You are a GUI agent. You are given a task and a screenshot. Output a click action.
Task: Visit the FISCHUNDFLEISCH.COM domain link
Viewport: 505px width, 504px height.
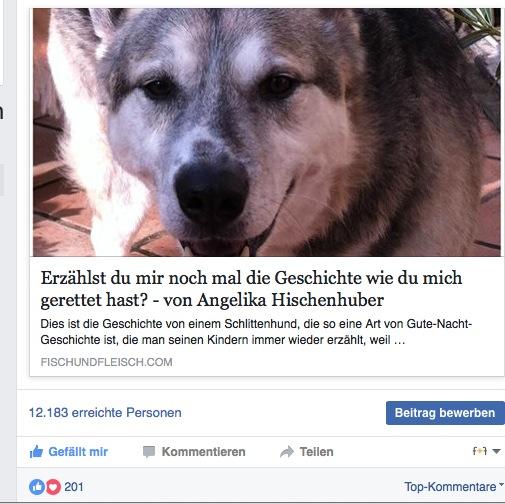tap(106, 362)
